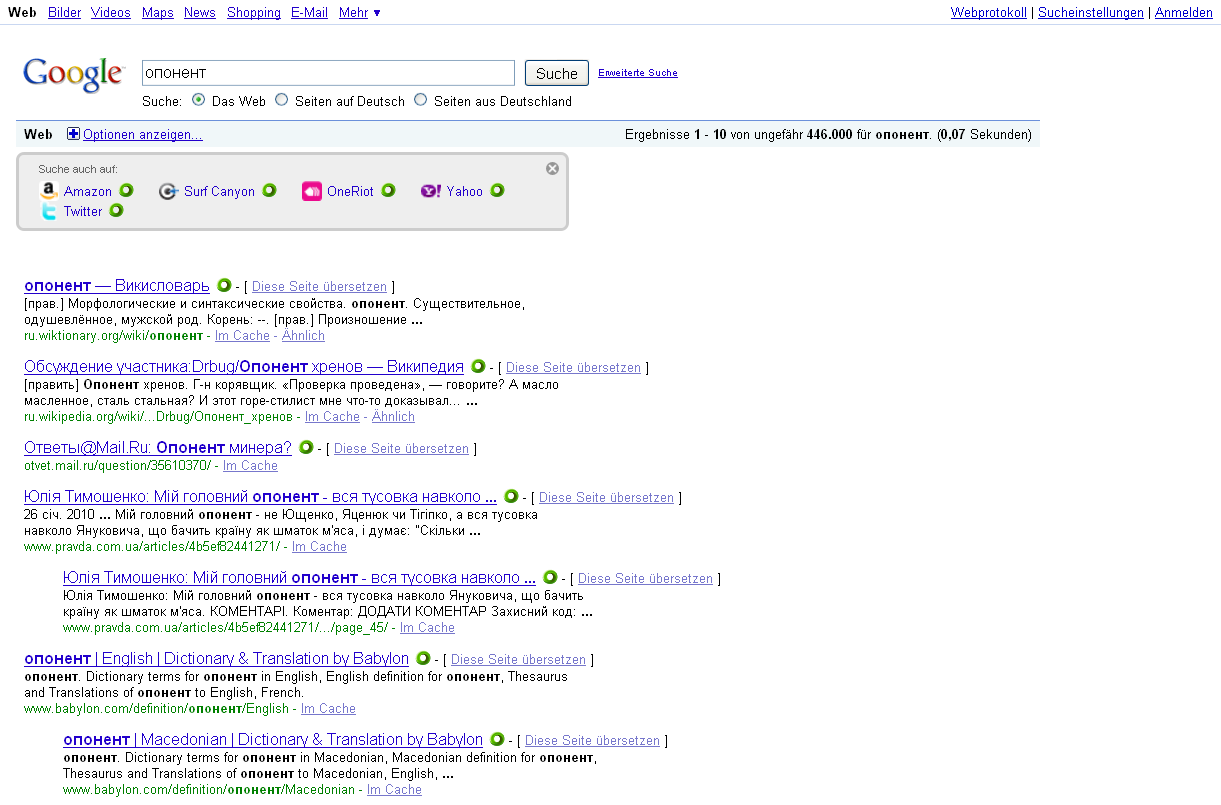The height and width of the screenshot is (805, 1221).
Task: Open Sucheinstellungen link
Action: click(x=1091, y=12)
